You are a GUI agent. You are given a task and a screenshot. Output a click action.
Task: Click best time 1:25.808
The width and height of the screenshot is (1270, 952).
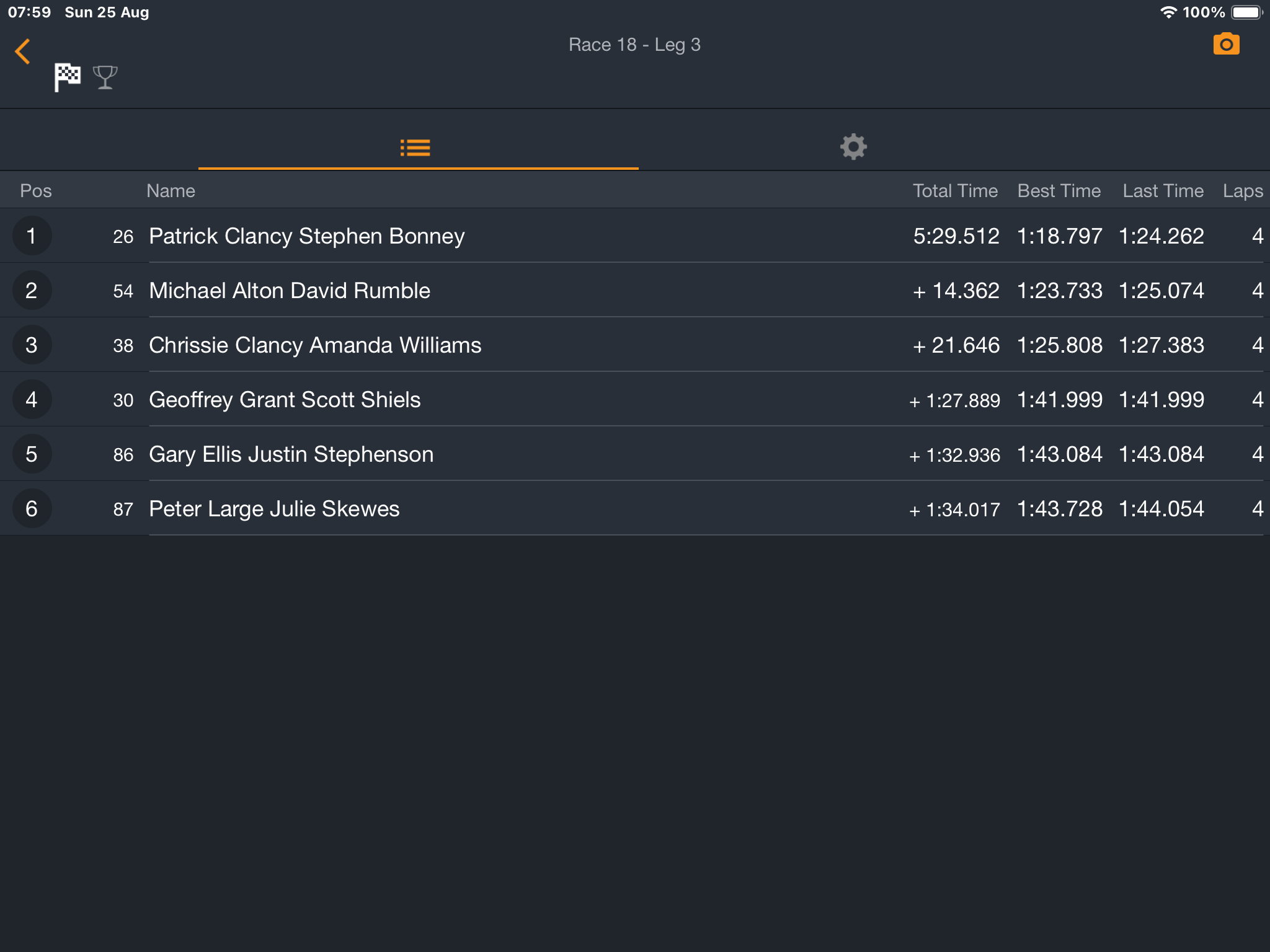[x=1060, y=345]
